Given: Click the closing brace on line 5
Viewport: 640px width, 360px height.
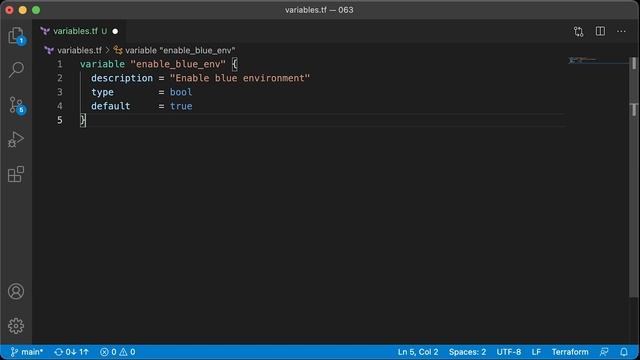Looking at the screenshot, I should [83, 120].
